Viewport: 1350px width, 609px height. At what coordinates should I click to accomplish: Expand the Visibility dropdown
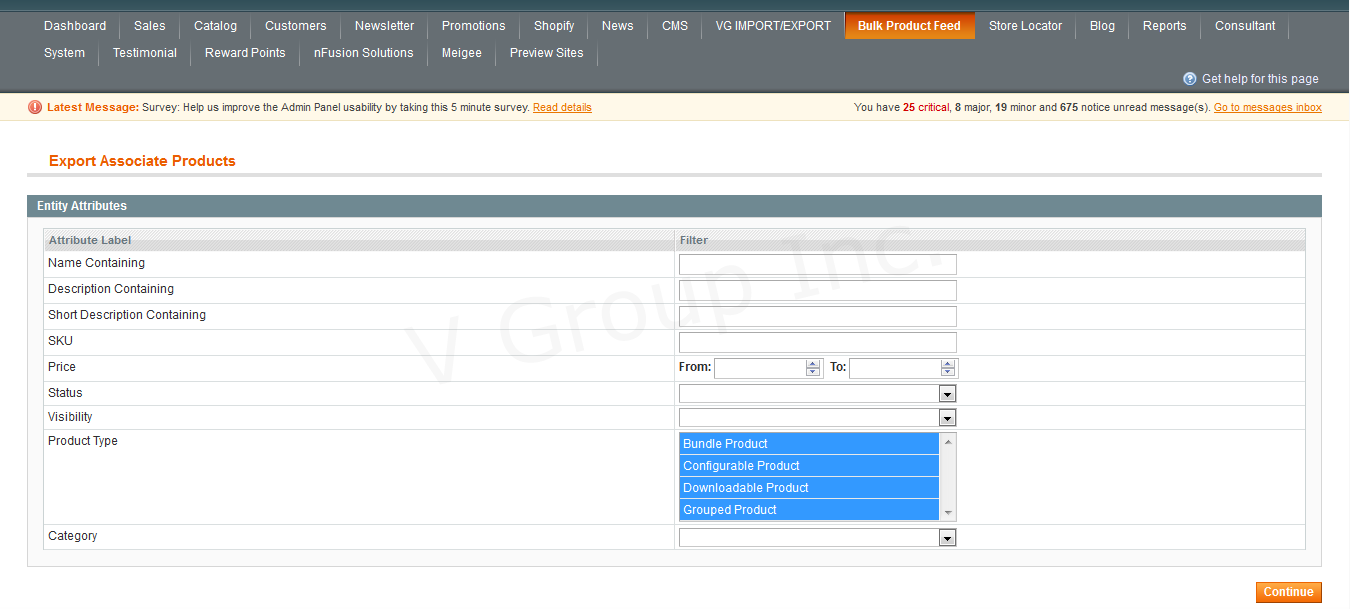[x=947, y=418]
